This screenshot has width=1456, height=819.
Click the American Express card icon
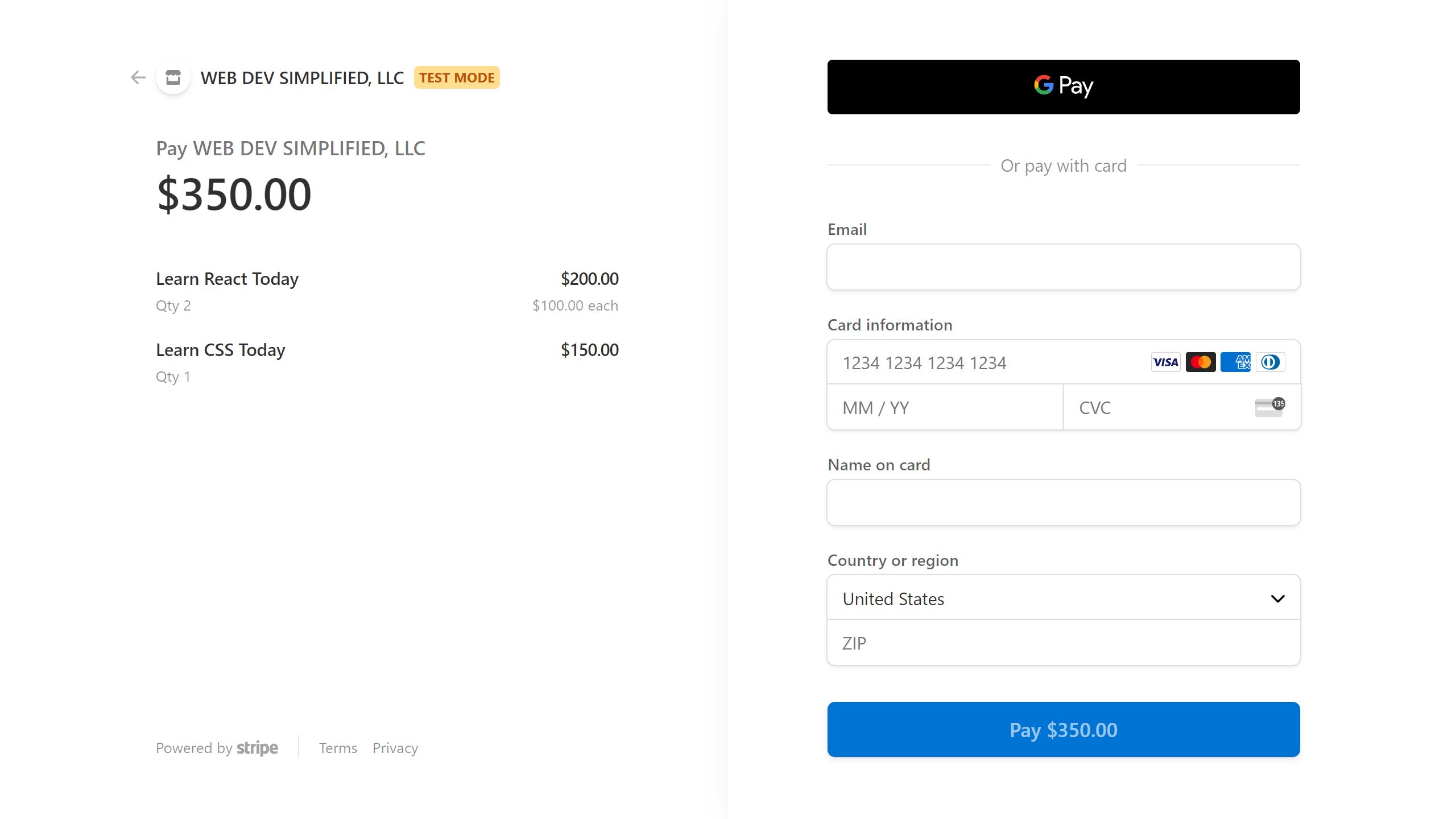point(1235,362)
